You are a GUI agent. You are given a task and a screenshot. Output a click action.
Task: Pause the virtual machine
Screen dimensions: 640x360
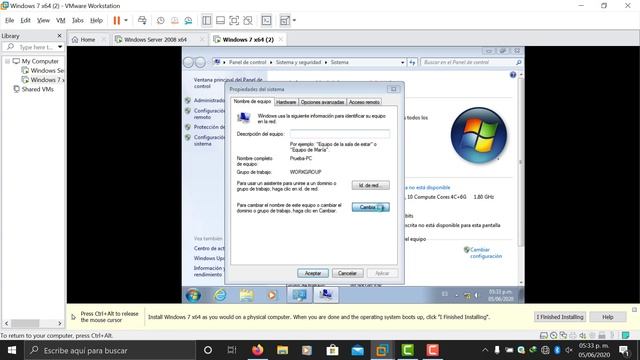[x=117, y=20]
